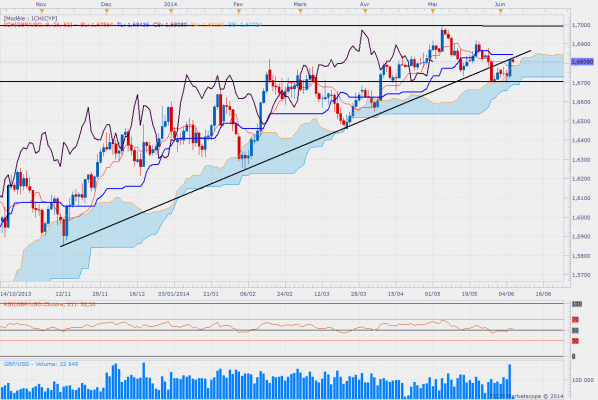Click the 14/10/2013 date label
The height and width of the screenshot is (400, 598).
click(x=16, y=294)
